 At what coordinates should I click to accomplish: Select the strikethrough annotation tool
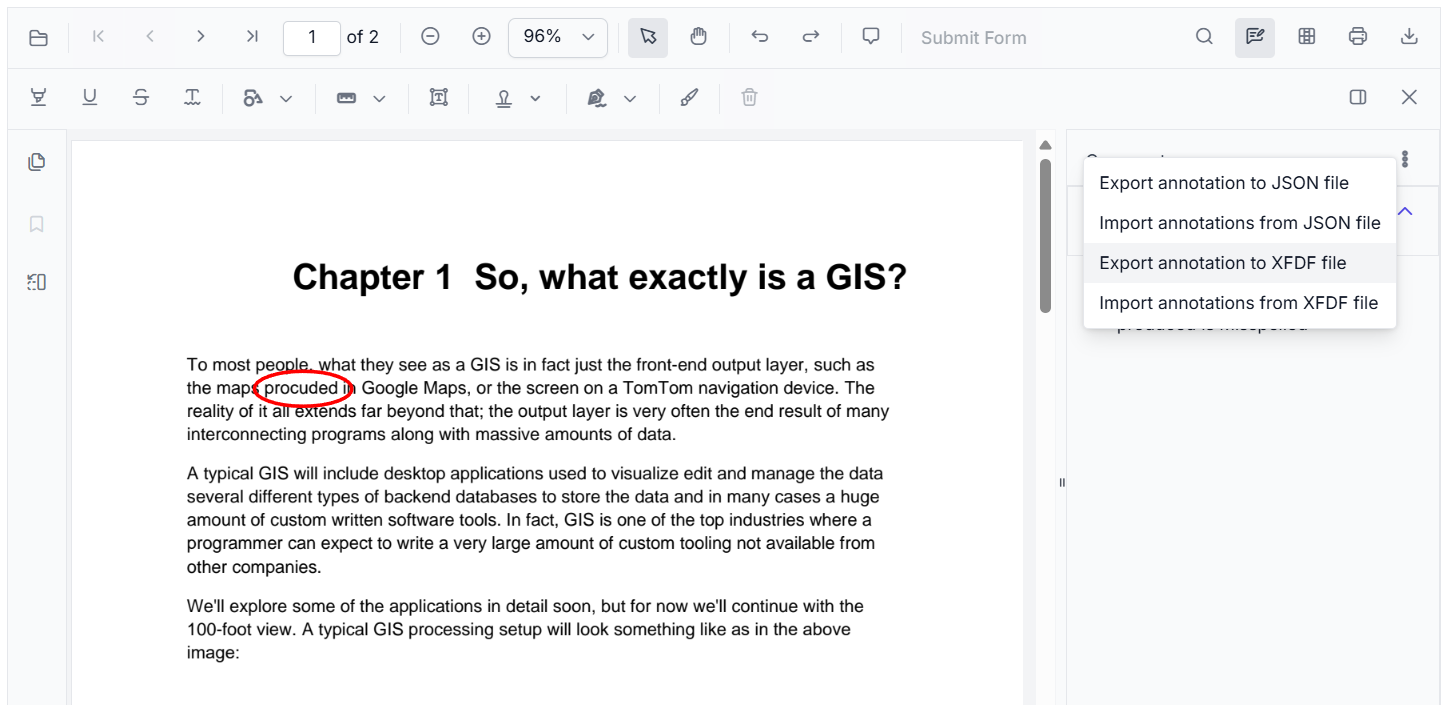pyautogui.click(x=141, y=97)
